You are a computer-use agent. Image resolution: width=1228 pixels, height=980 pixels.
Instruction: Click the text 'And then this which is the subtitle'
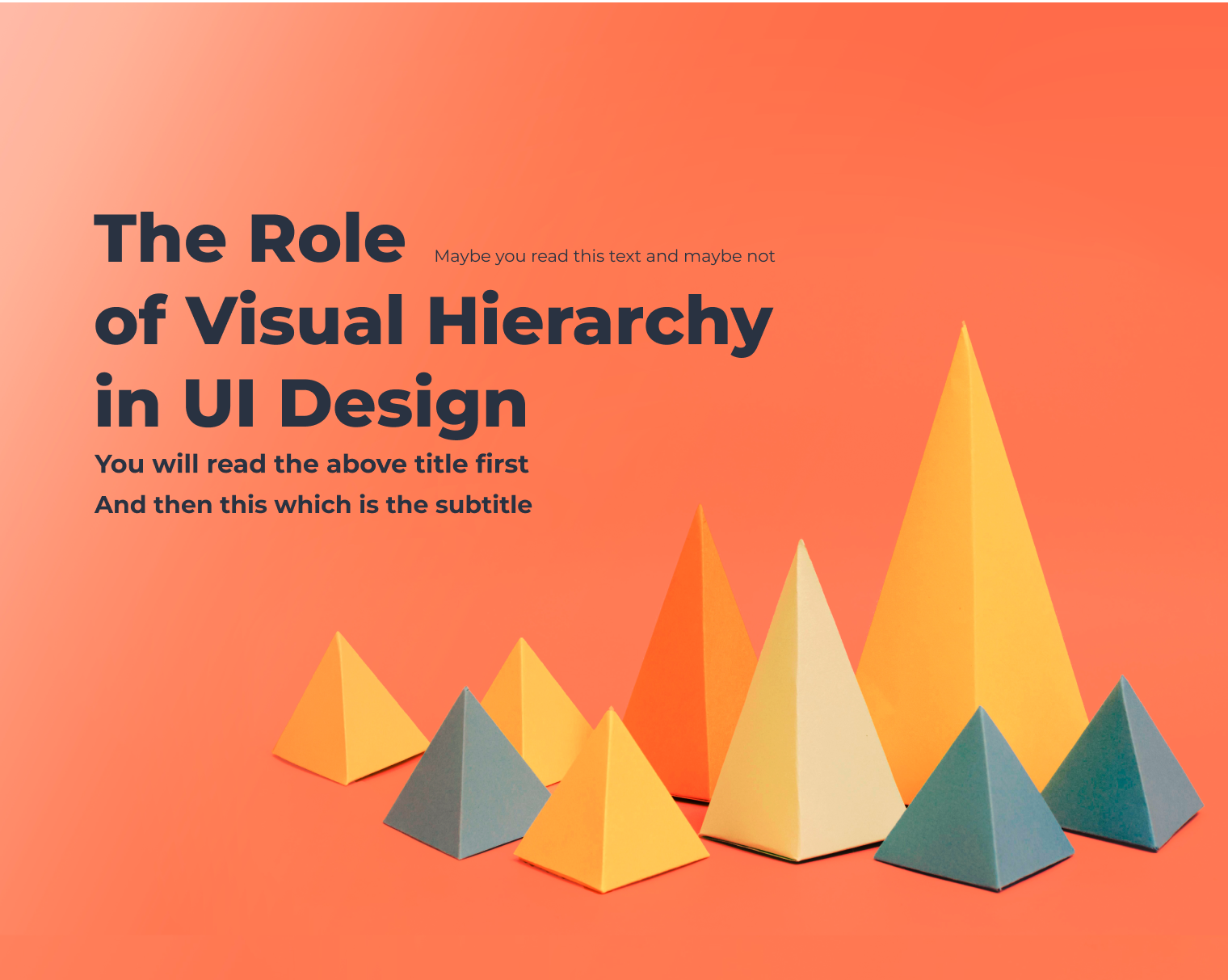(x=315, y=503)
